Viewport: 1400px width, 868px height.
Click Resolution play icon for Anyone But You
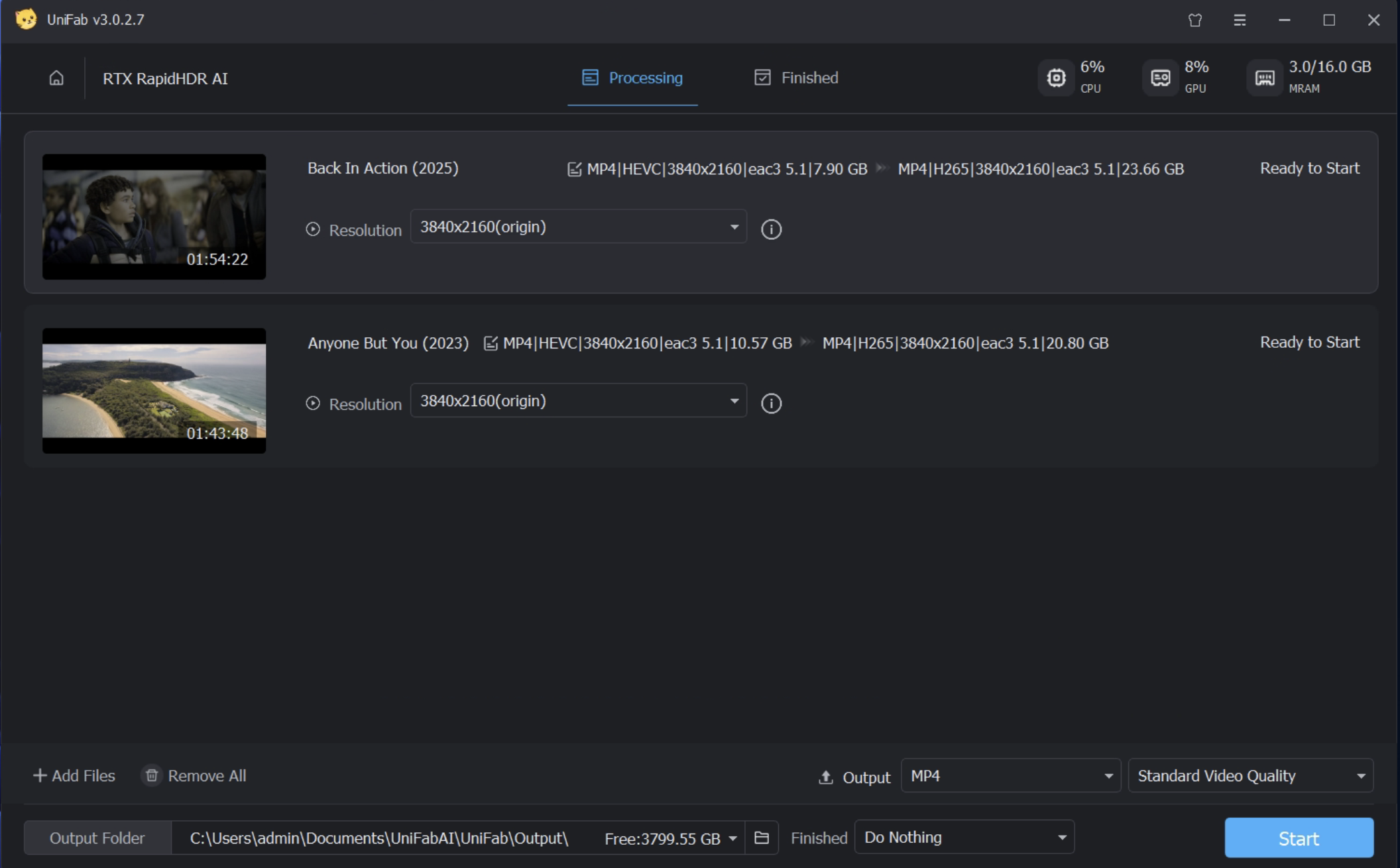[313, 403]
